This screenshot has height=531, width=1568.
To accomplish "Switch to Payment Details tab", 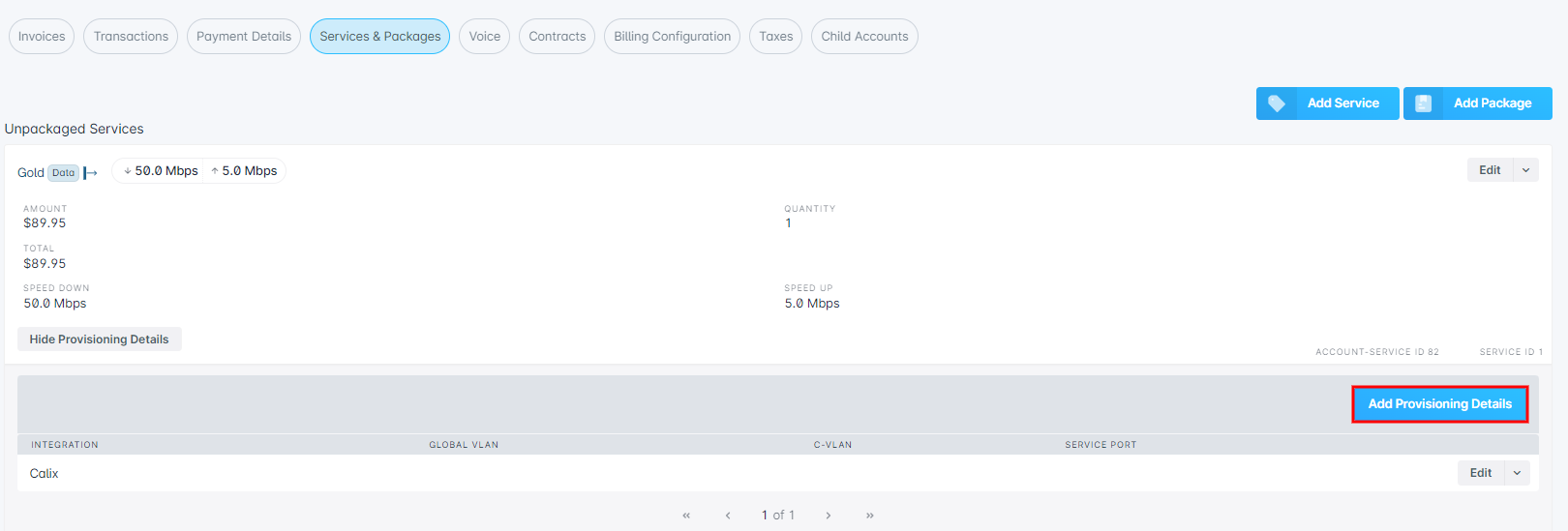I will [x=244, y=37].
